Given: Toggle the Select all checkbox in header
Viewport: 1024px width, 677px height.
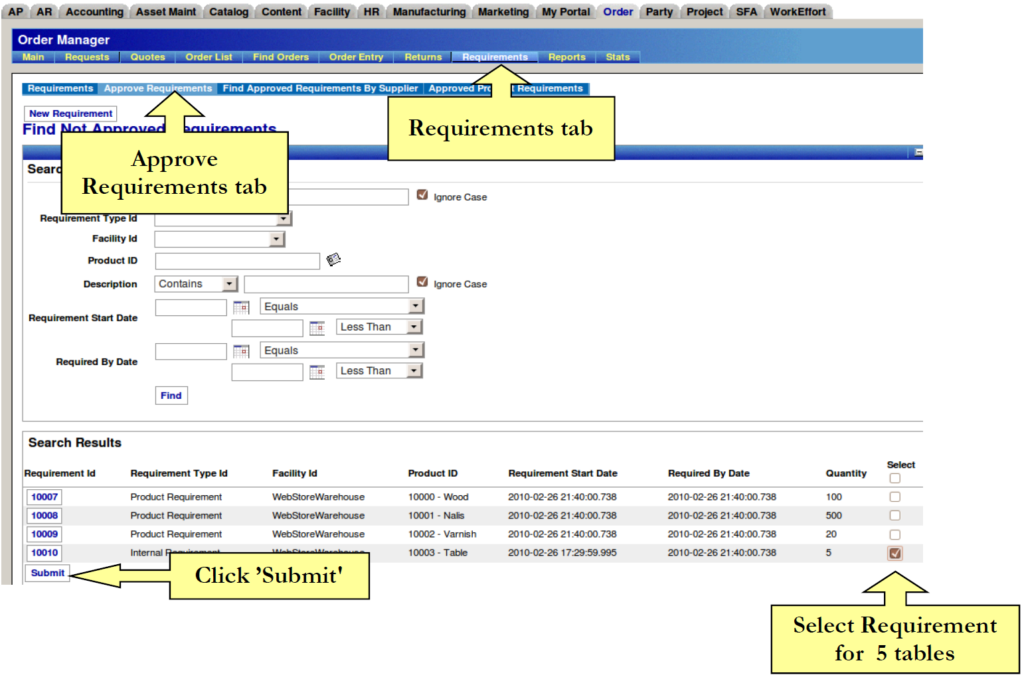Looking at the screenshot, I should pos(895,478).
